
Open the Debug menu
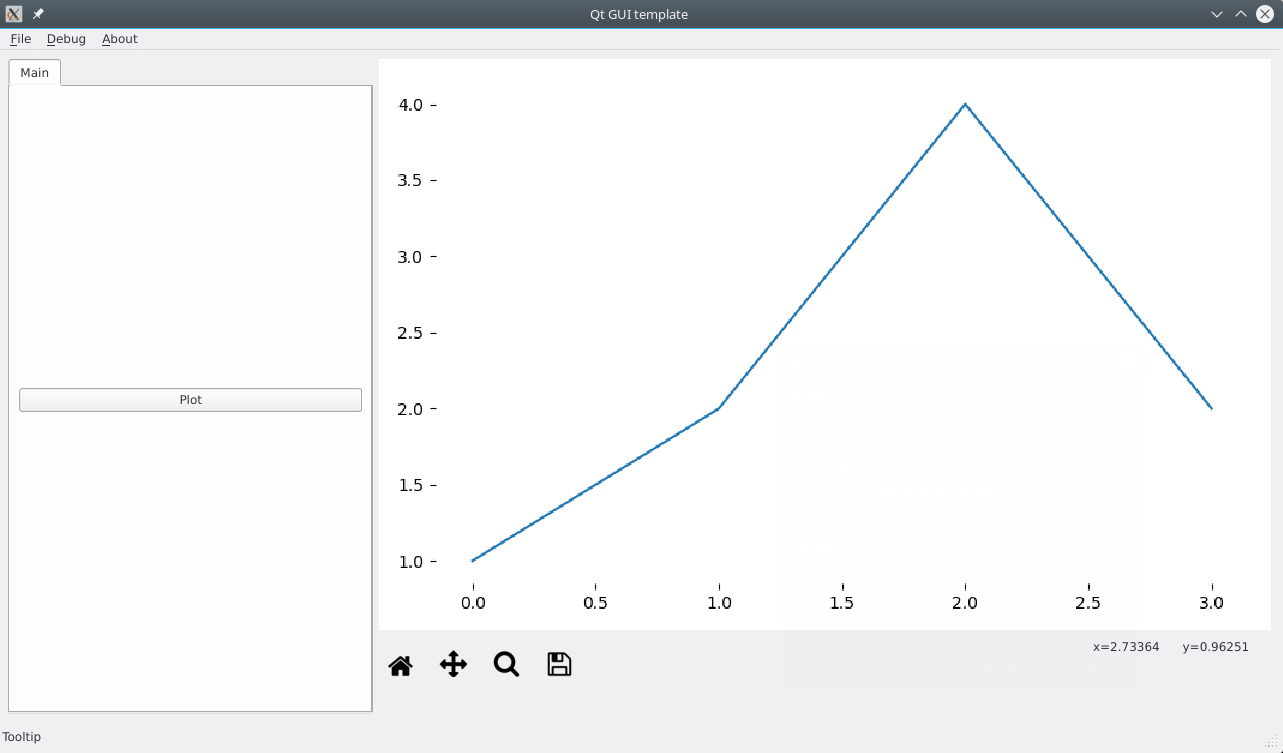[x=66, y=39]
